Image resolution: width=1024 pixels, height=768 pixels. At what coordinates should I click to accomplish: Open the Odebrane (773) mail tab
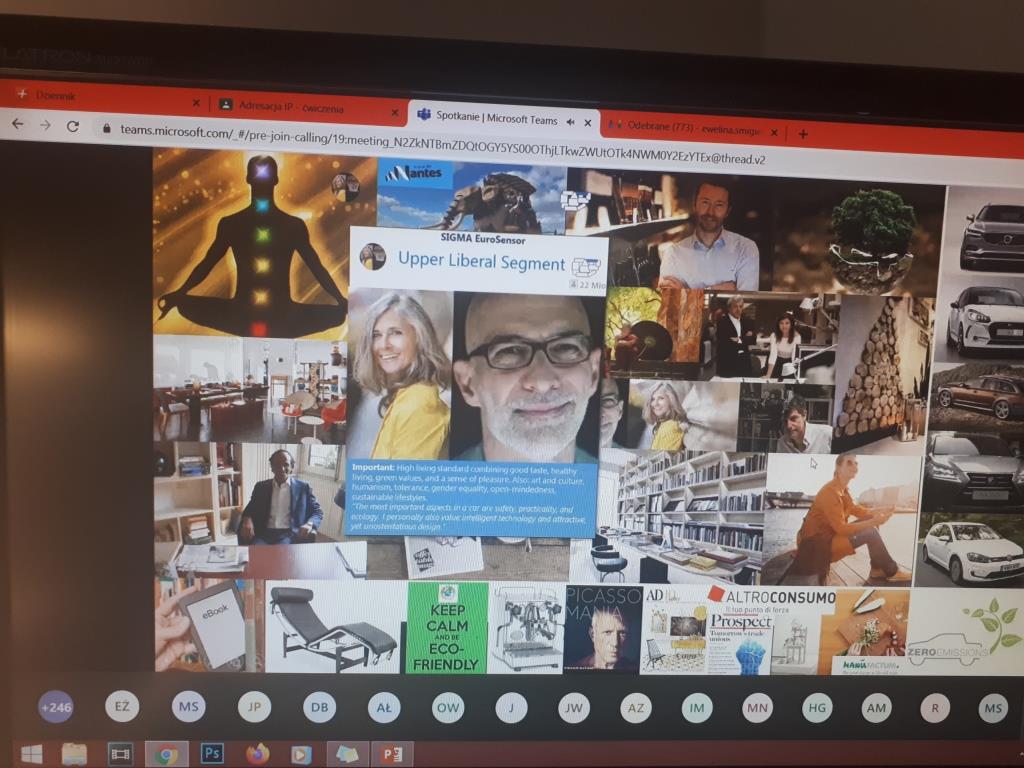(x=693, y=127)
